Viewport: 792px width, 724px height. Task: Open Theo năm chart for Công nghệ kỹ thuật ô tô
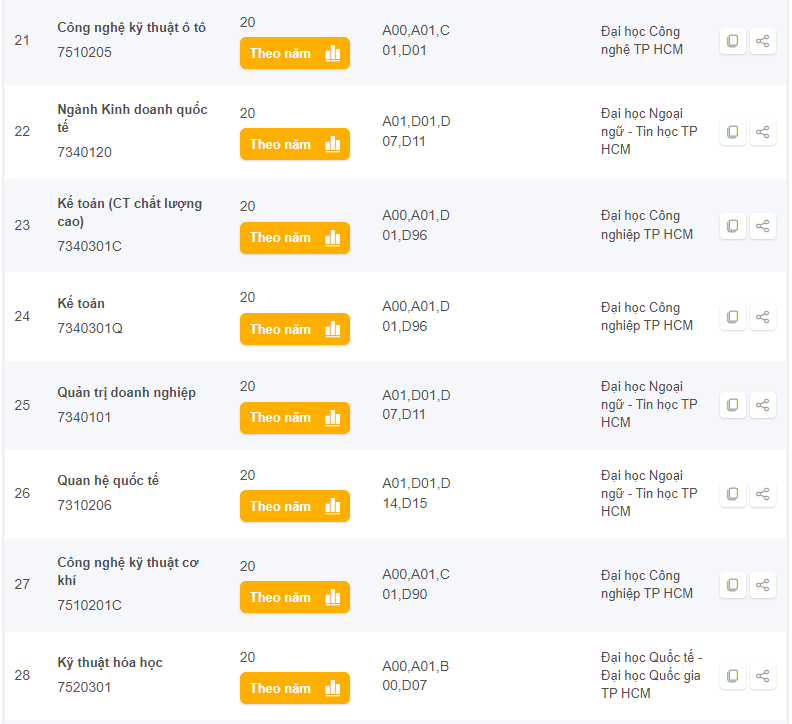click(295, 53)
